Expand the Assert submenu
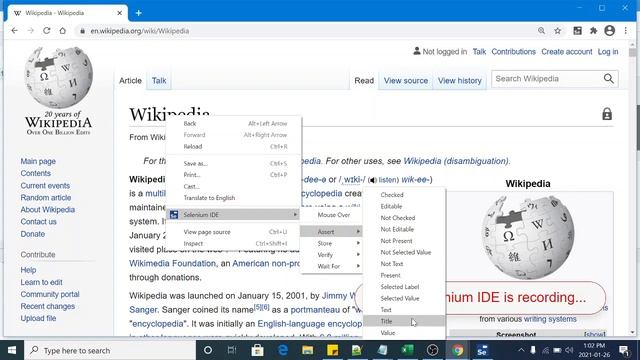640x360 pixels. point(331,231)
